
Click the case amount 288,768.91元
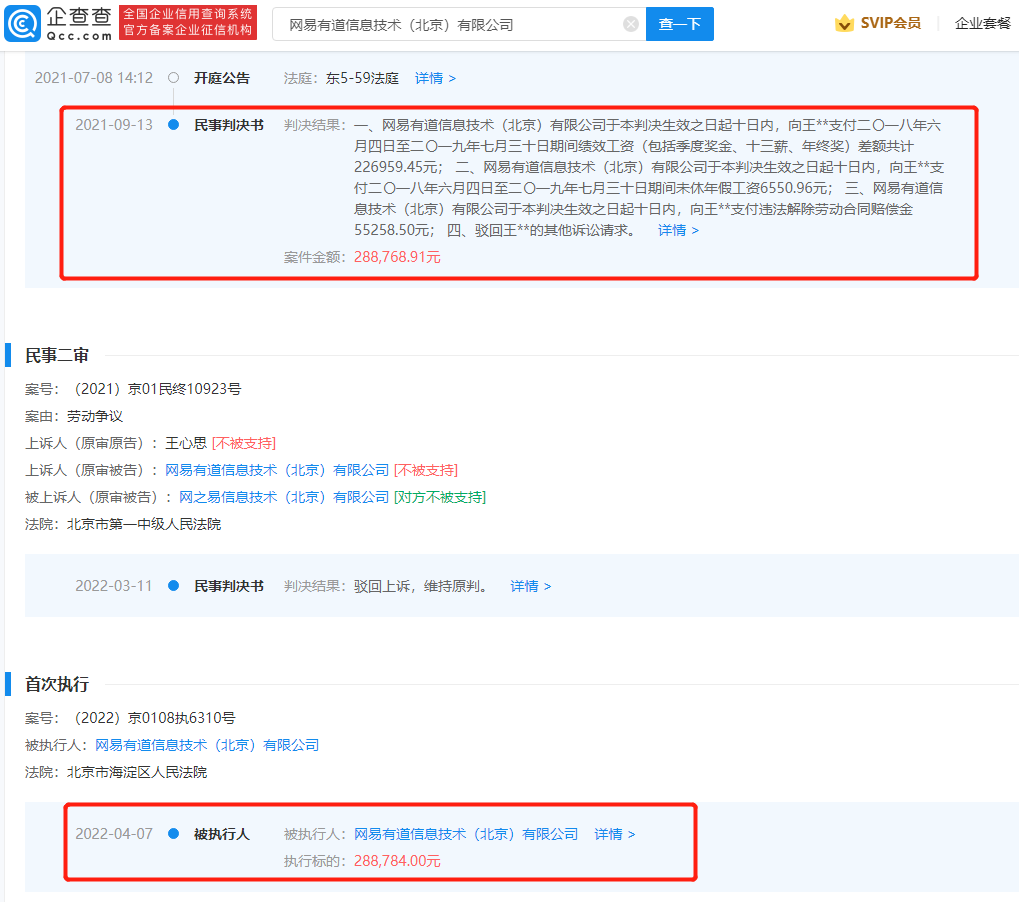coord(397,257)
